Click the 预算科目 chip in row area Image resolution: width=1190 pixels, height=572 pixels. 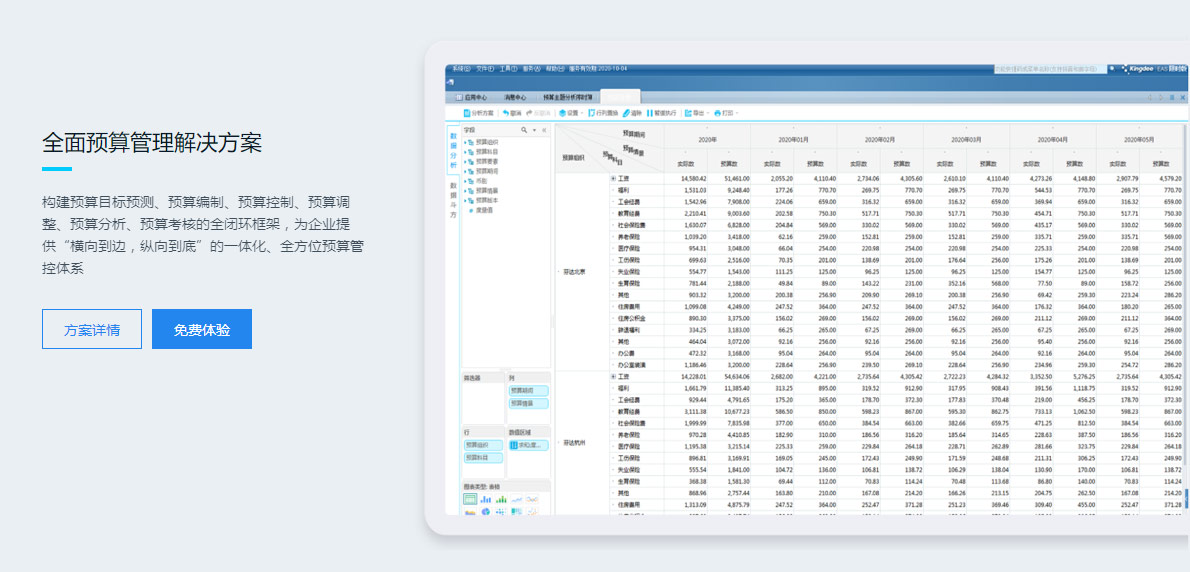coord(483,457)
